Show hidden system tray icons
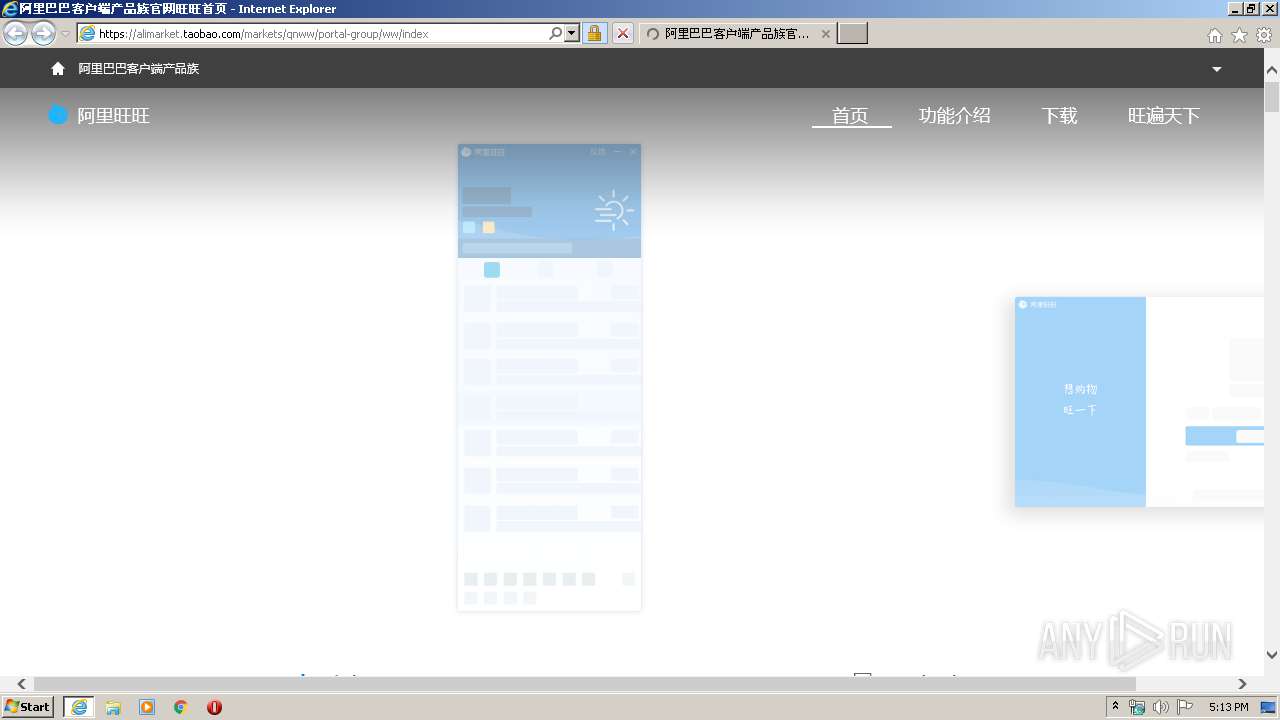The image size is (1280, 720). (1115, 707)
